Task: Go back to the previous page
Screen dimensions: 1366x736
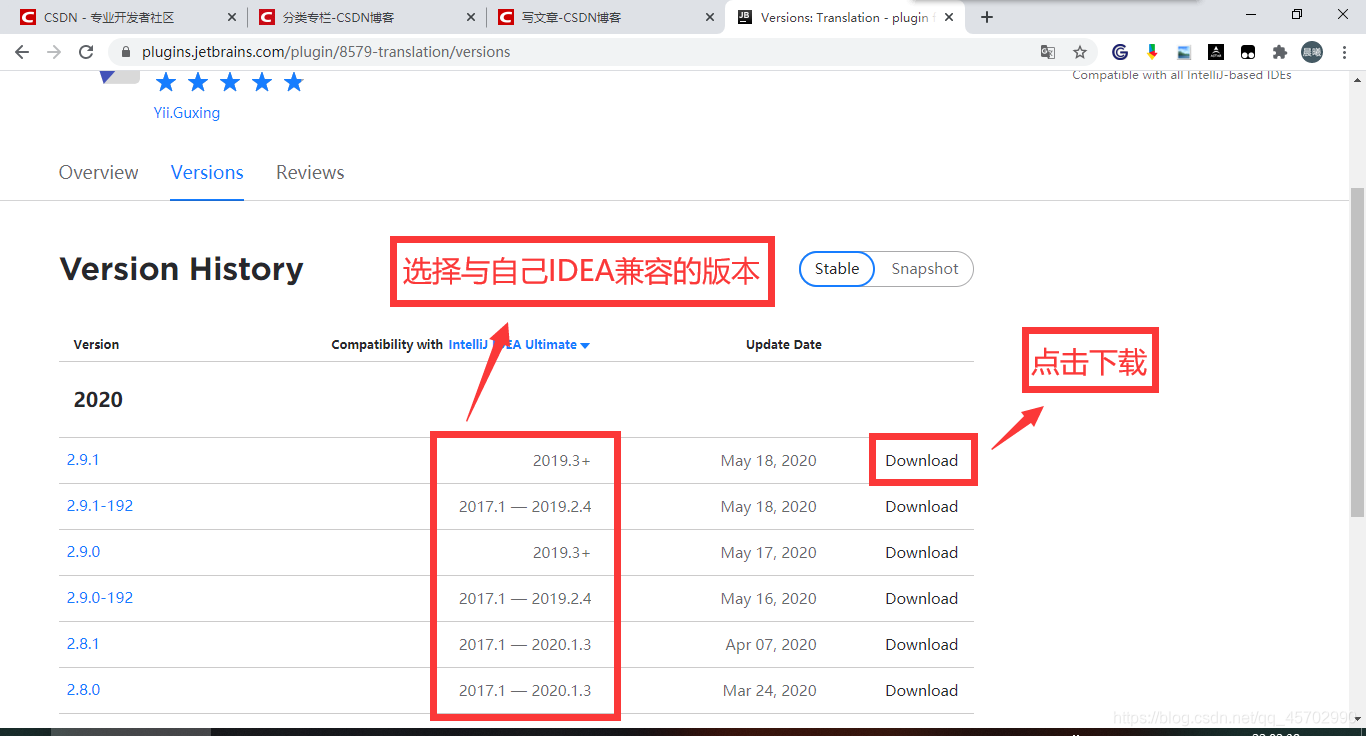Action: click(x=22, y=52)
